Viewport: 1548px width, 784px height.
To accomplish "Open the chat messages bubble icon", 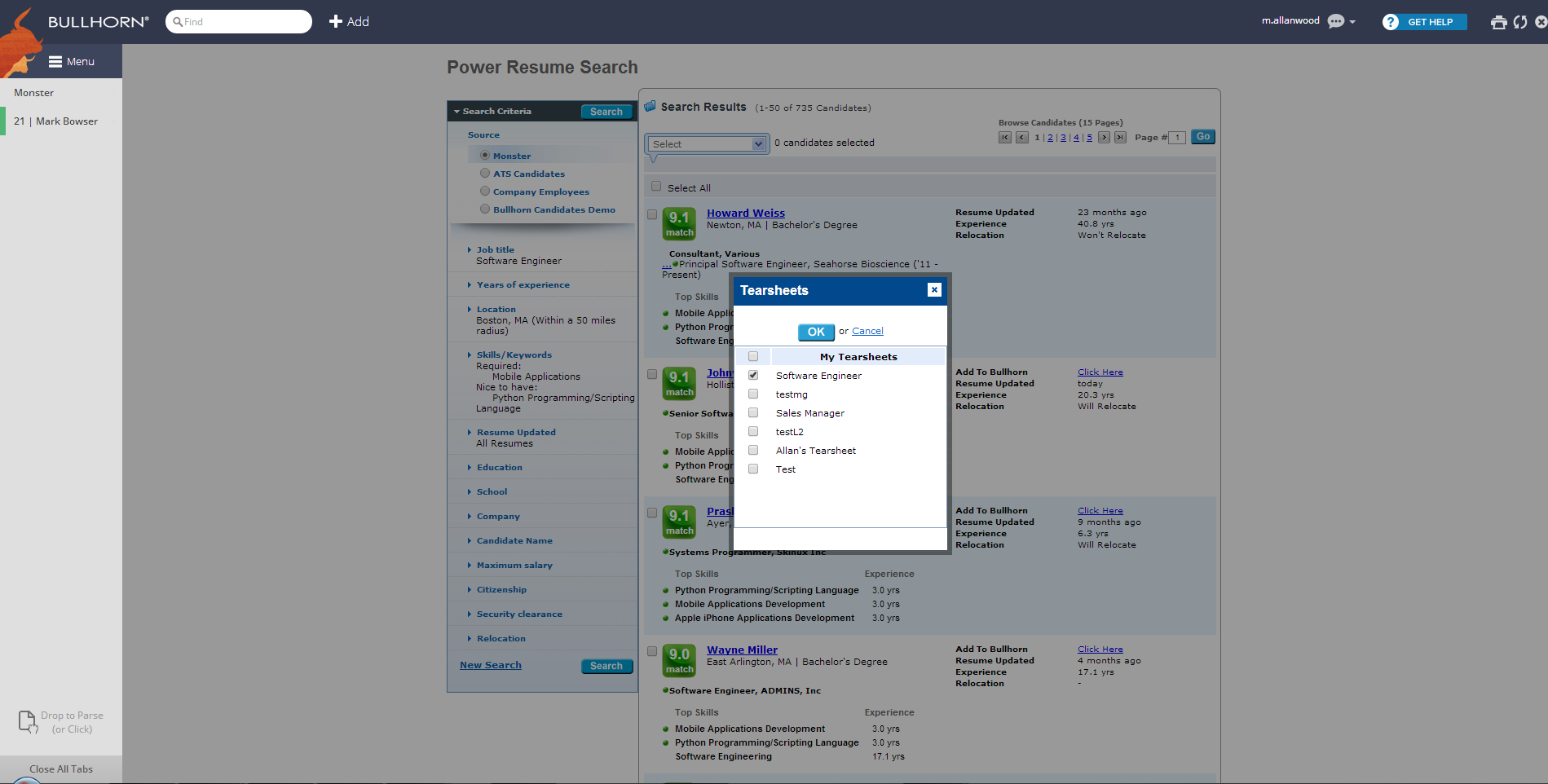I will [x=1335, y=22].
